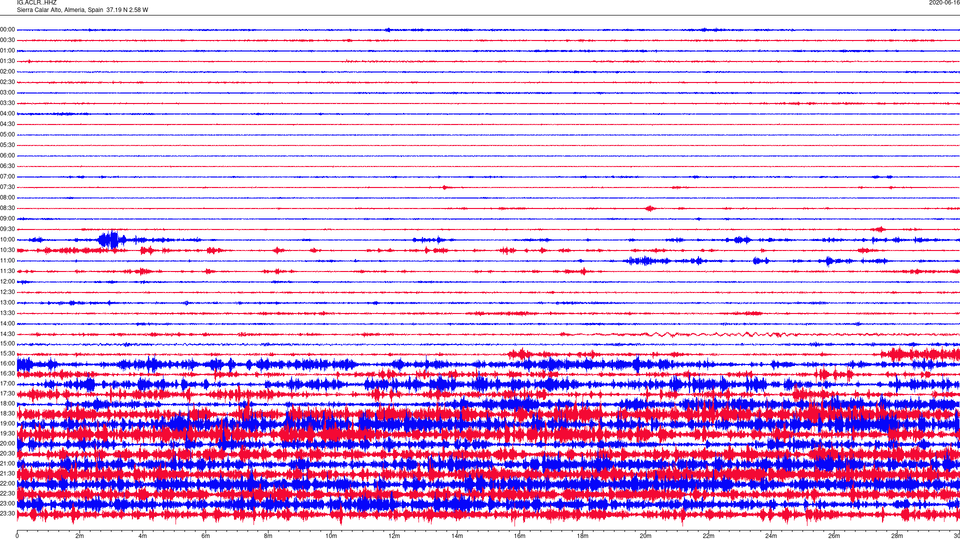Click the 15:00 time label
The width and height of the screenshot is (960, 540).
(x=7, y=344)
